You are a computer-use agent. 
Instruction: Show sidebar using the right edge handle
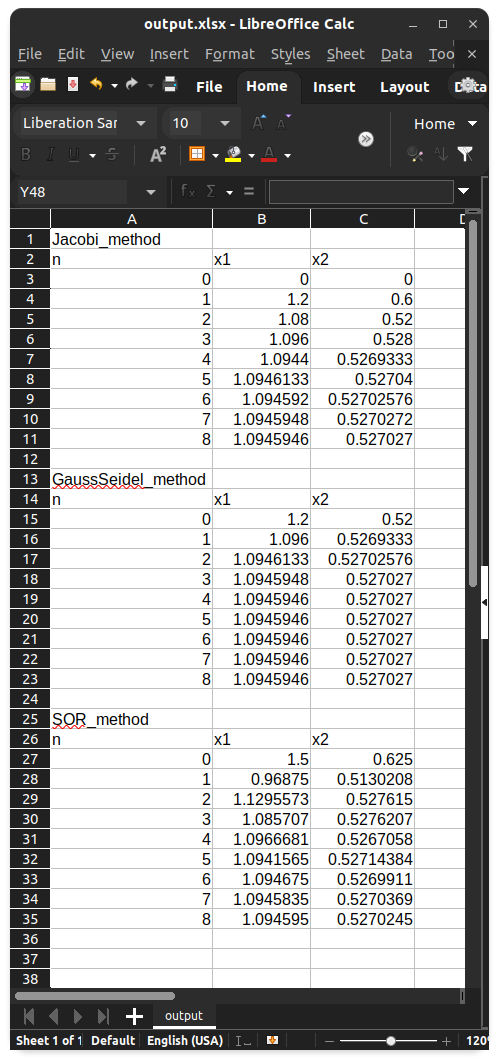pos(485,602)
